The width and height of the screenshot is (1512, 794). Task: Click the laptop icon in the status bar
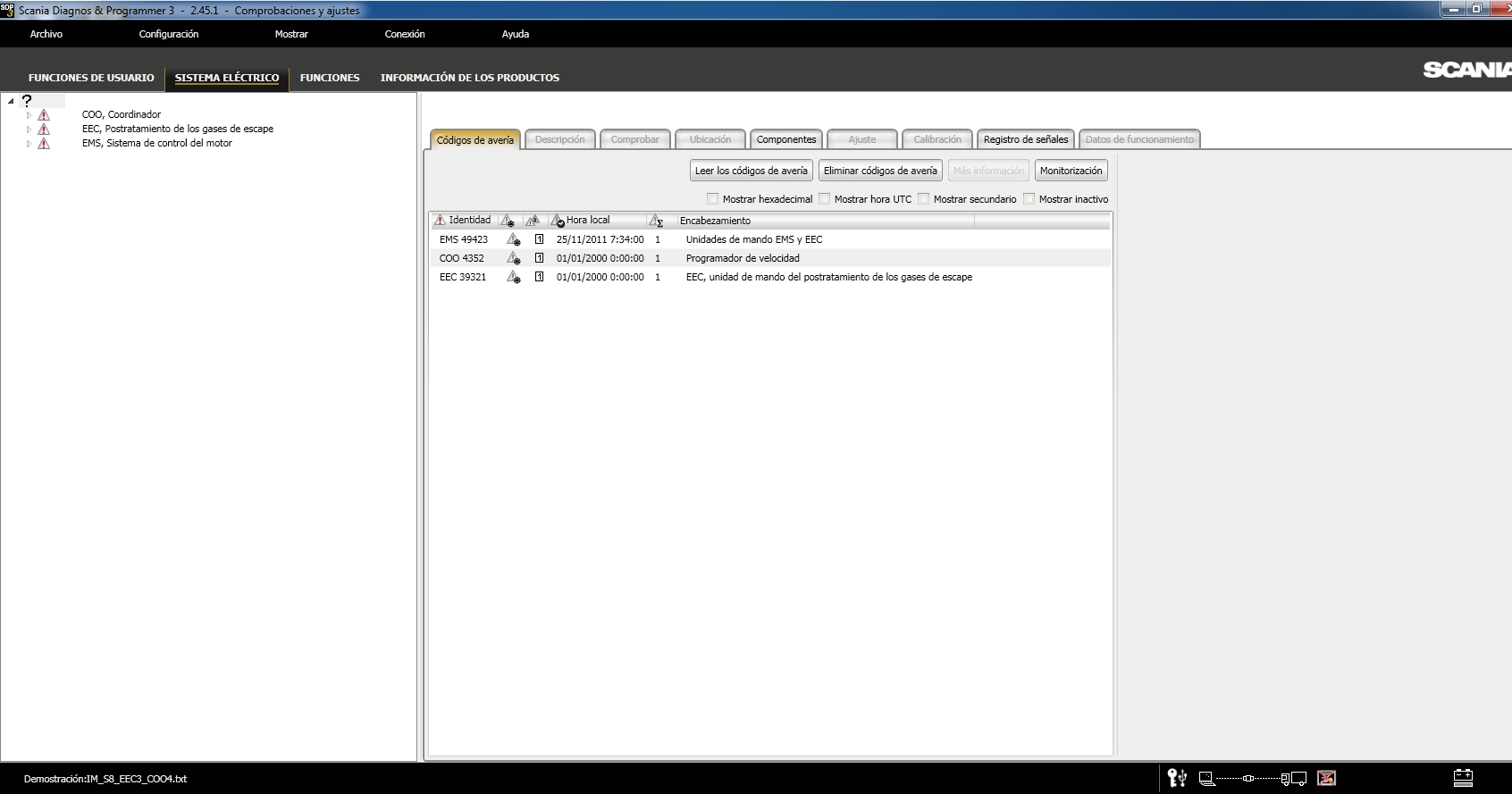click(1206, 779)
